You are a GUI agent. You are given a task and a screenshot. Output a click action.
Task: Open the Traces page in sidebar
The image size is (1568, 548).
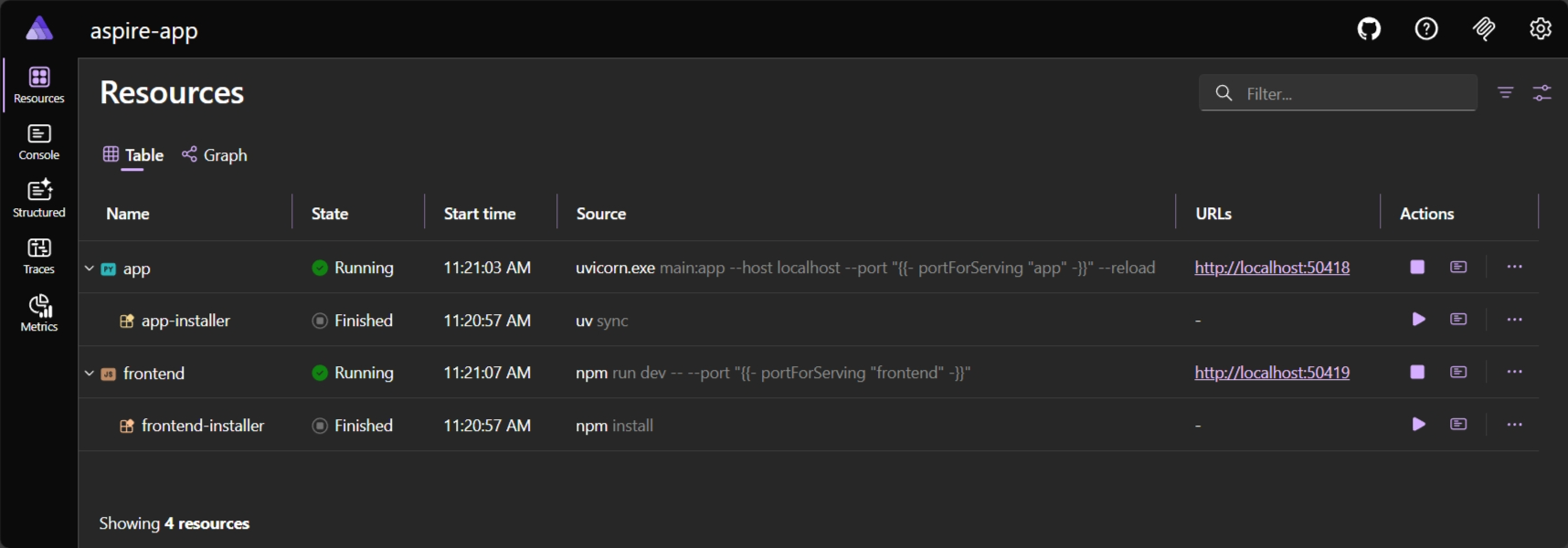click(39, 257)
